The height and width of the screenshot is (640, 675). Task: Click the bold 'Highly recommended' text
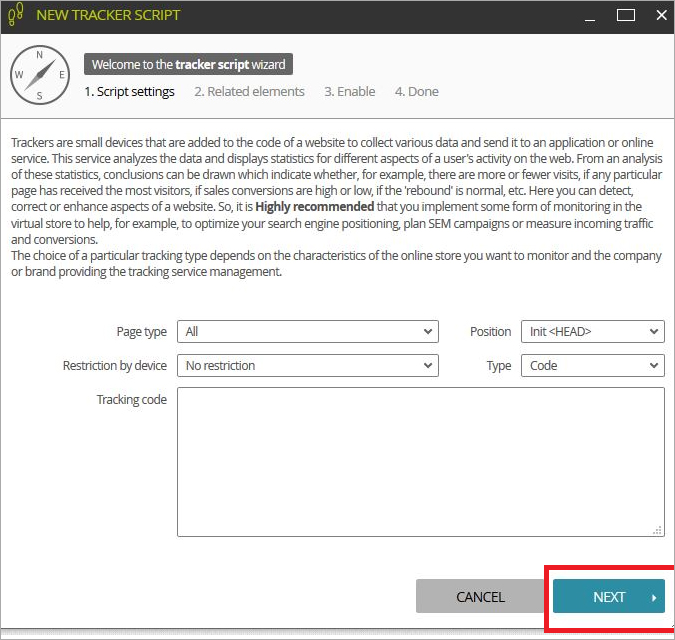pos(312,206)
